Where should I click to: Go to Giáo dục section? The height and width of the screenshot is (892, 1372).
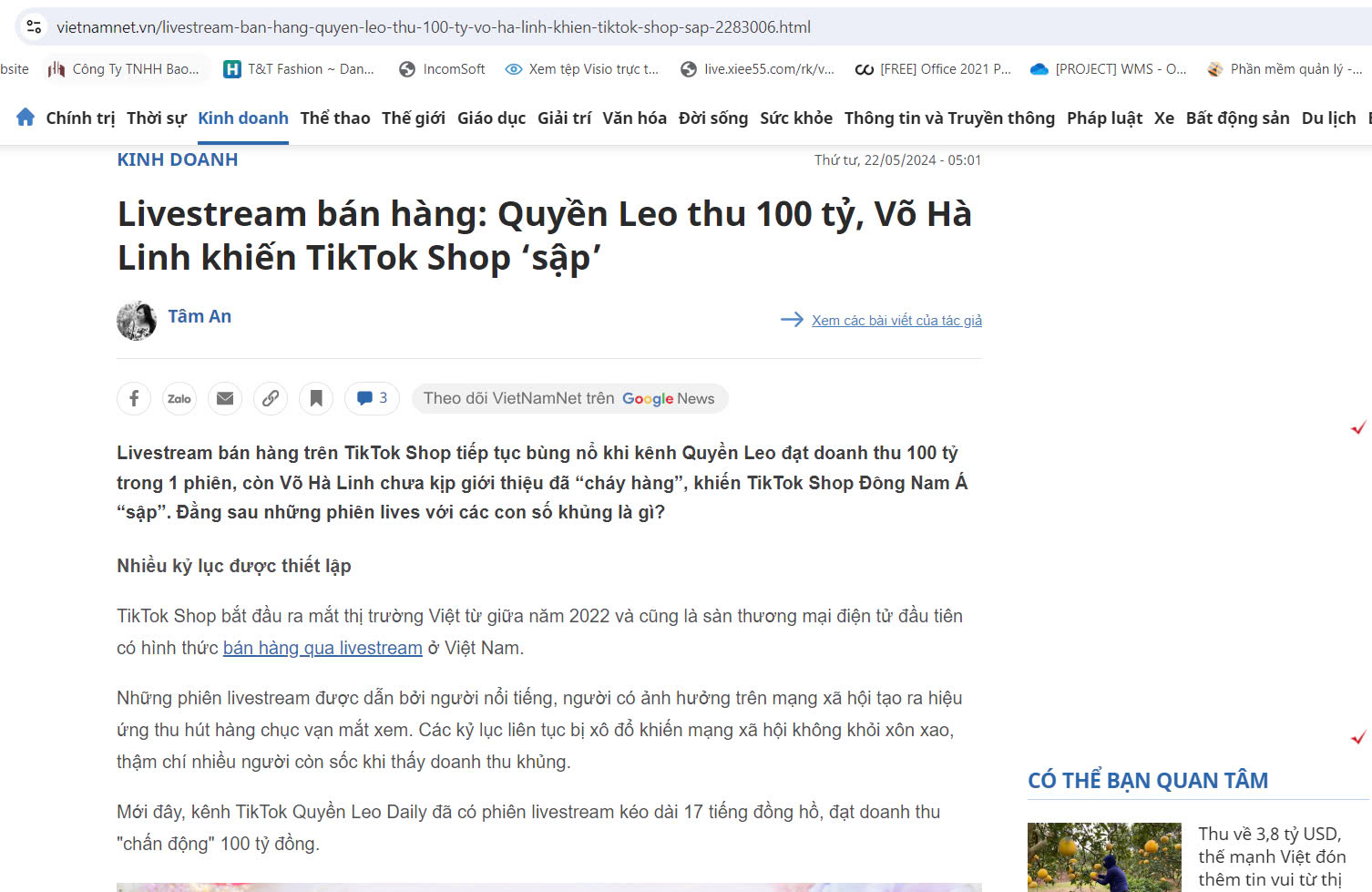(x=492, y=118)
